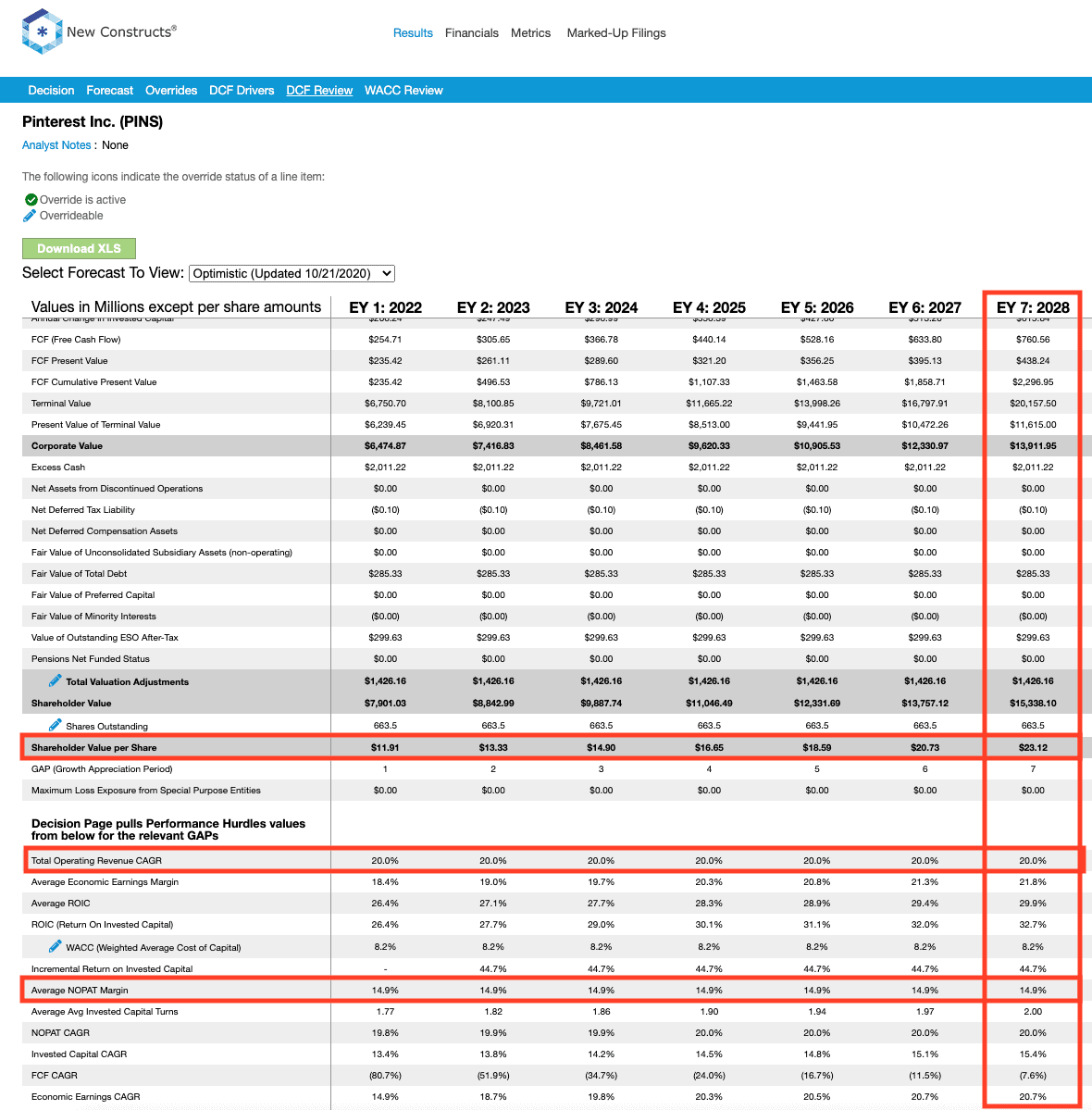Switch to the Forecast tab
Screen dimensions: 1092x1110
(110, 90)
